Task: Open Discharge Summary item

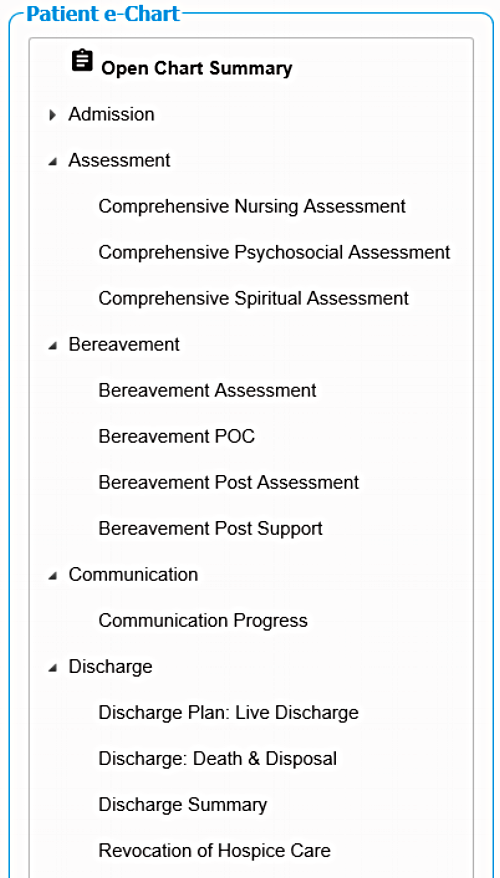Action: click(183, 805)
